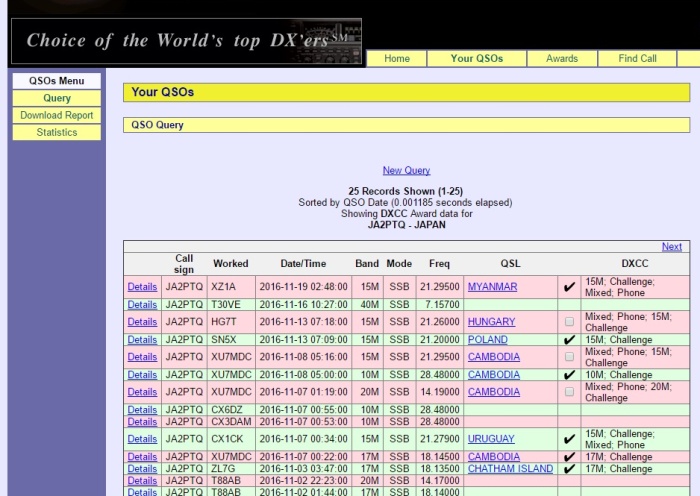This screenshot has width=700, height=496.
Task: Click the QSO Query section bar
Action: (x=406, y=125)
